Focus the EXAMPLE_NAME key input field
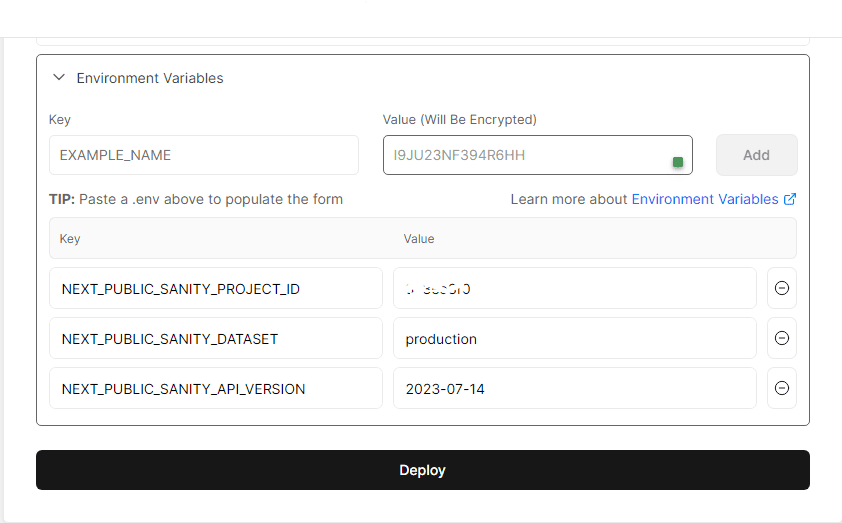842x523 pixels. pos(203,155)
